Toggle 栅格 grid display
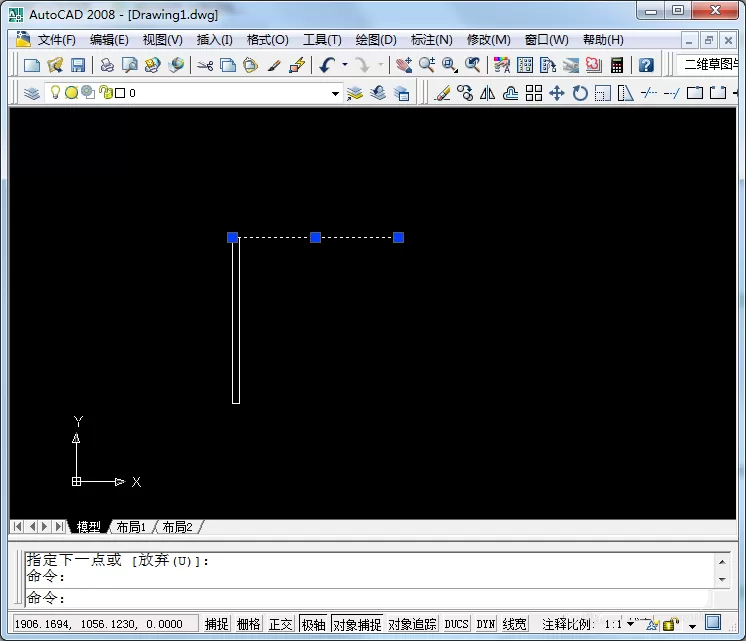 [x=248, y=624]
